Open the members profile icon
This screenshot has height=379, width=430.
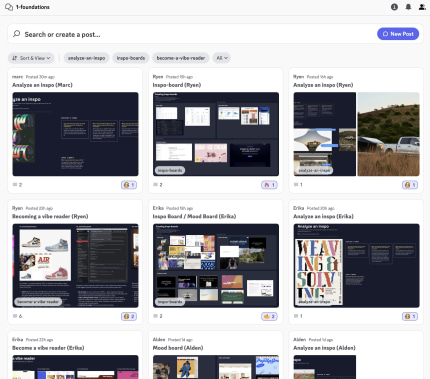422,7
